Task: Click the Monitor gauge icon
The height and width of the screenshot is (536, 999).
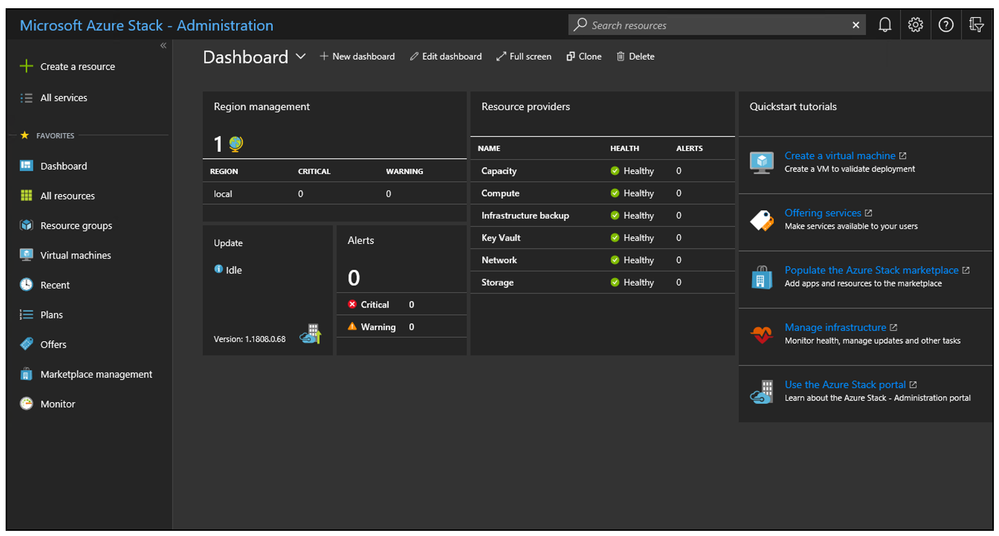Action: (x=26, y=403)
